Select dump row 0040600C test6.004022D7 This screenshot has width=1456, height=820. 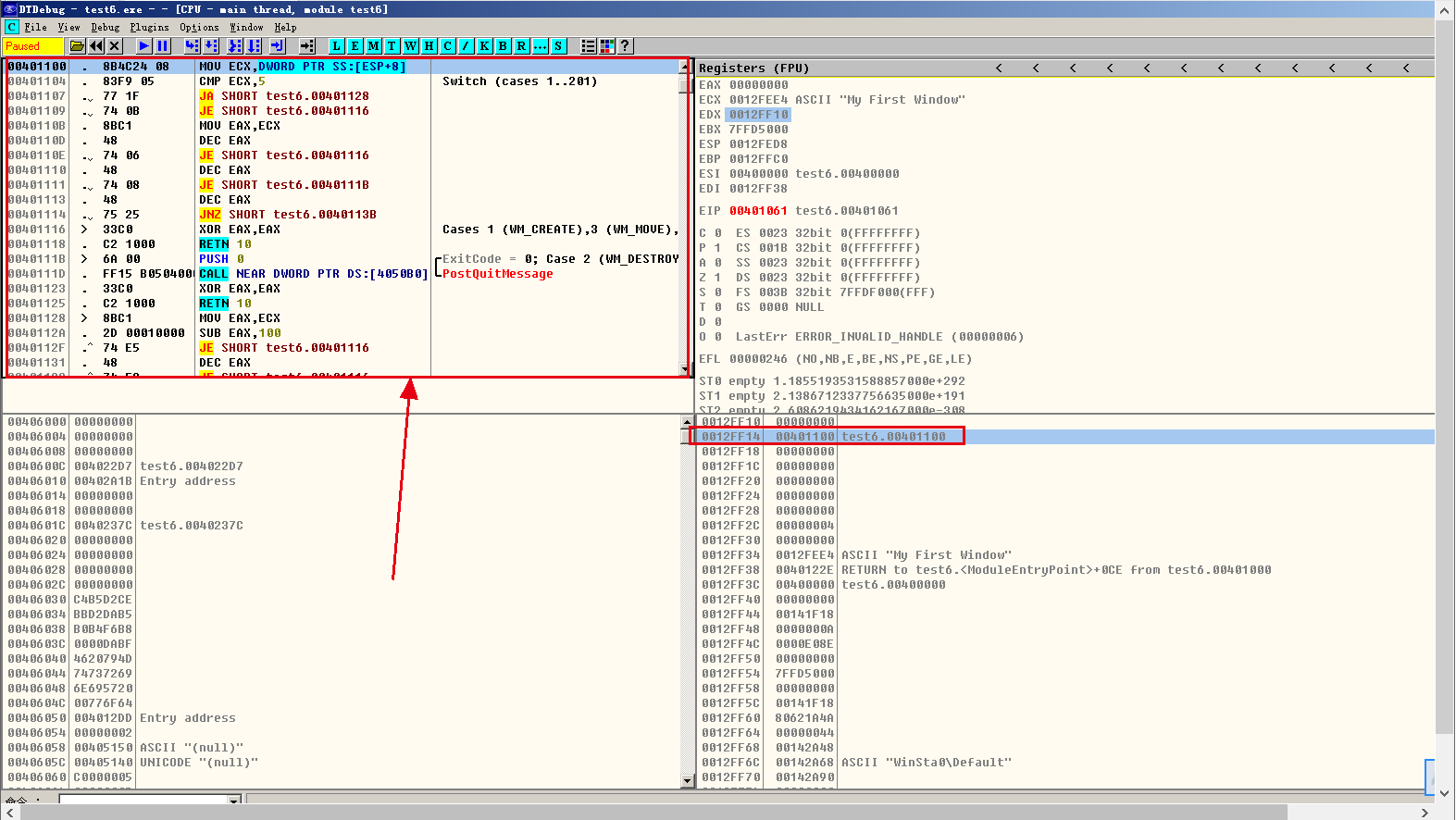(x=342, y=466)
